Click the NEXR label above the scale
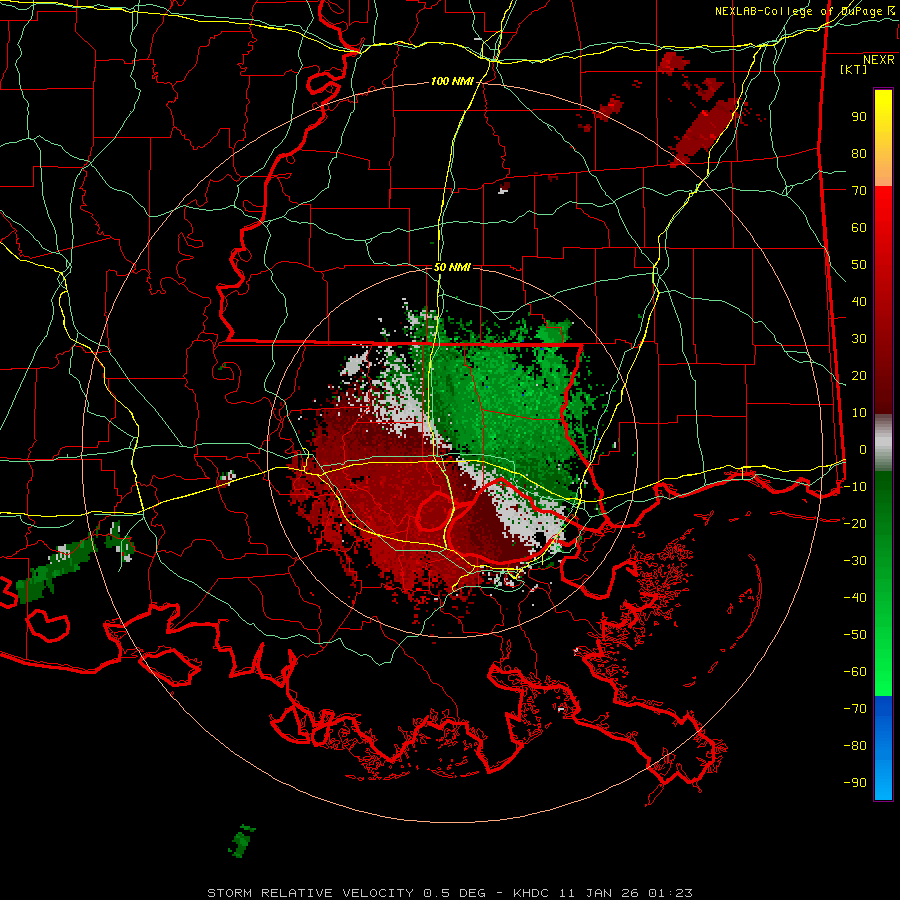The height and width of the screenshot is (900, 900). (x=878, y=60)
